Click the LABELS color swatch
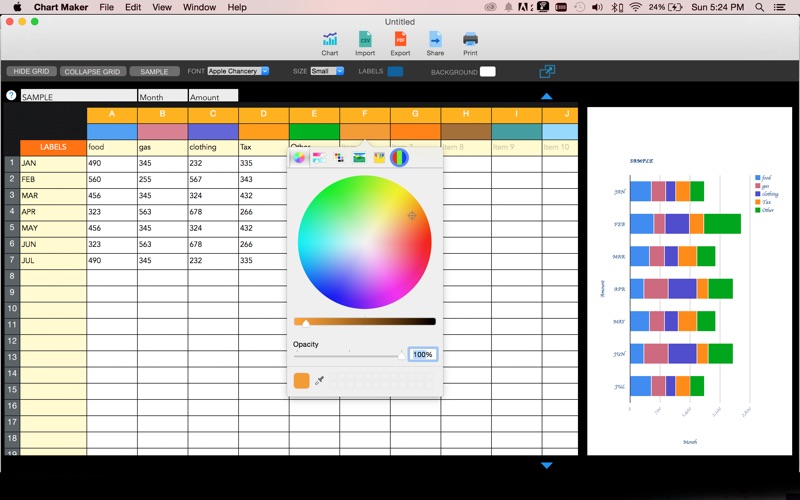 click(x=395, y=71)
